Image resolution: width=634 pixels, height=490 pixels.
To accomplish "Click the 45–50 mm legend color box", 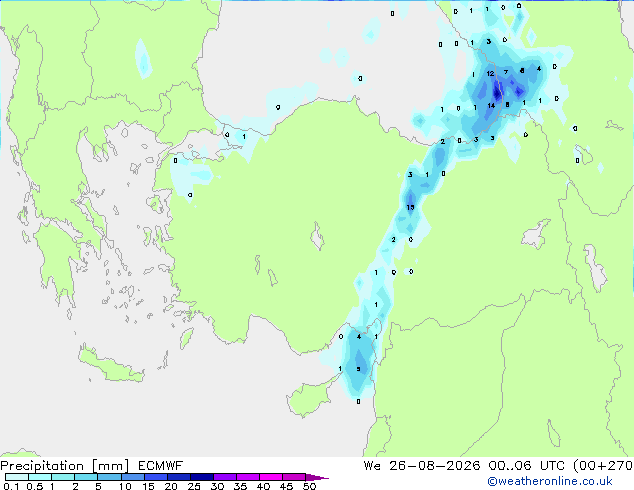I will [x=294, y=477].
